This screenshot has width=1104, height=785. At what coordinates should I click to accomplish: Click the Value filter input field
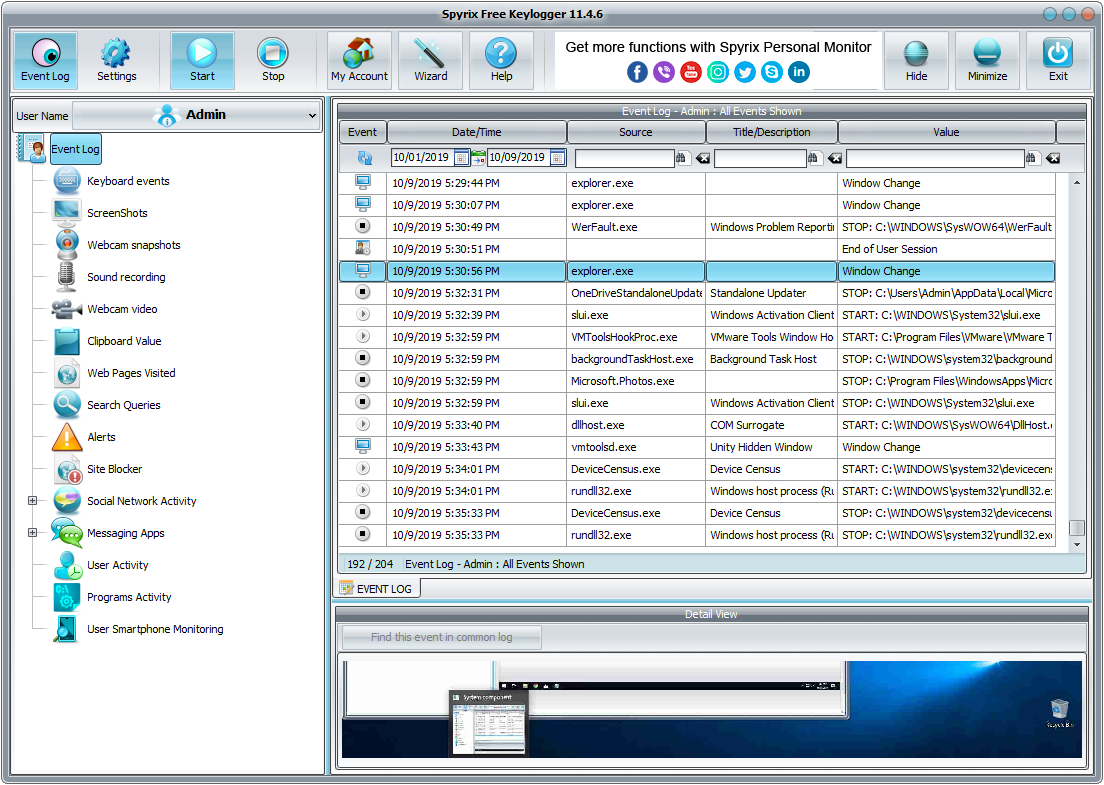(x=935, y=158)
